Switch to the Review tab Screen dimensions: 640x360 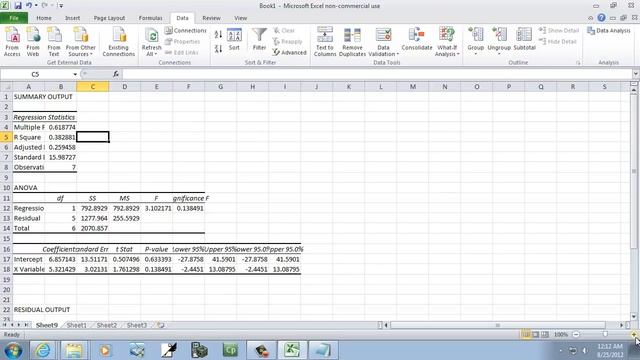211,18
